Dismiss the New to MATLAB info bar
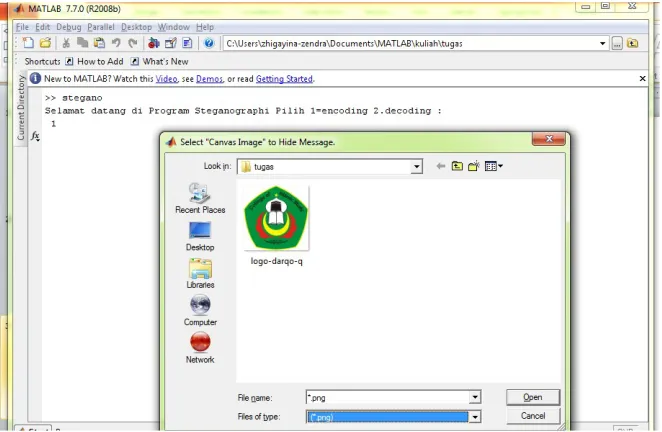 click(642, 79)
